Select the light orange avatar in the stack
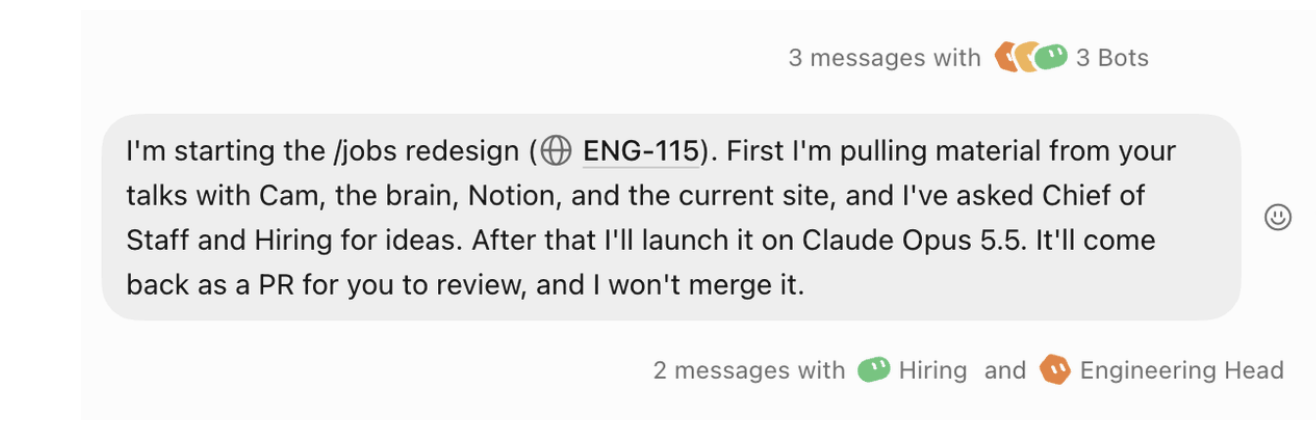Screen dimensions: 1316x432 1025,57
